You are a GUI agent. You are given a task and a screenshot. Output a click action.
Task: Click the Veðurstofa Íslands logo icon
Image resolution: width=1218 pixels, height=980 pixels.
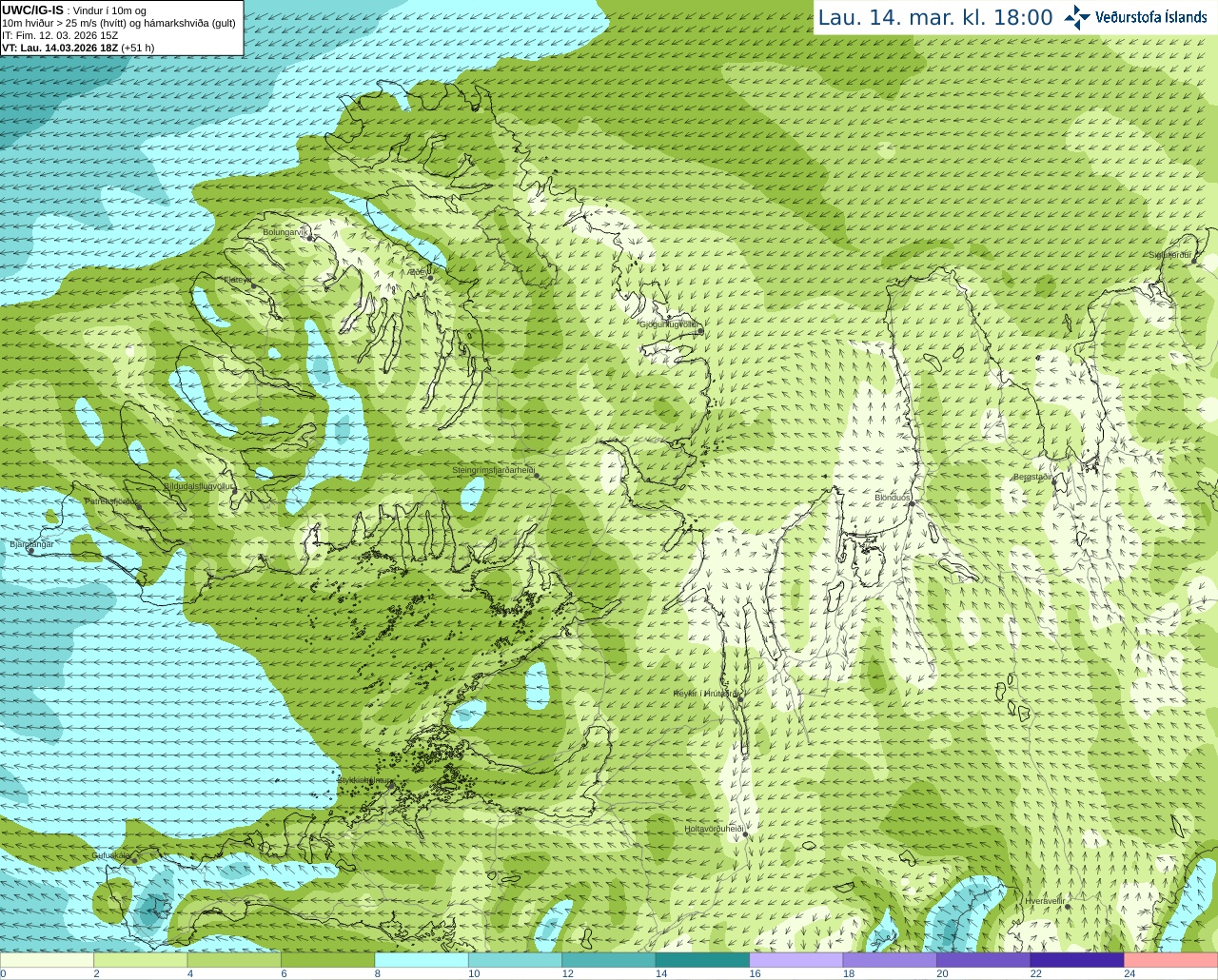(1077, 17)
